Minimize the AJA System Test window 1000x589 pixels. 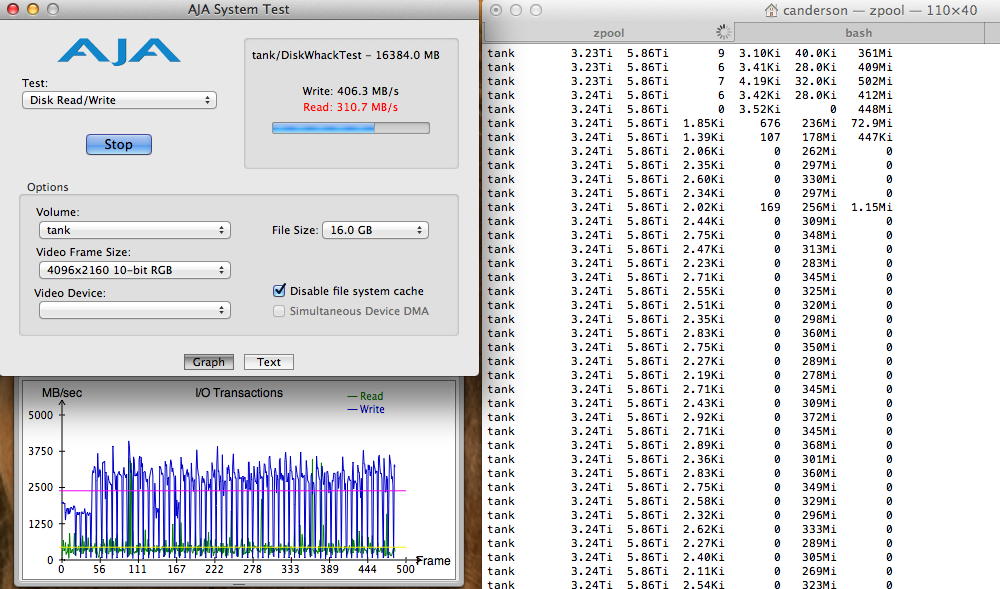coord(33,9)
